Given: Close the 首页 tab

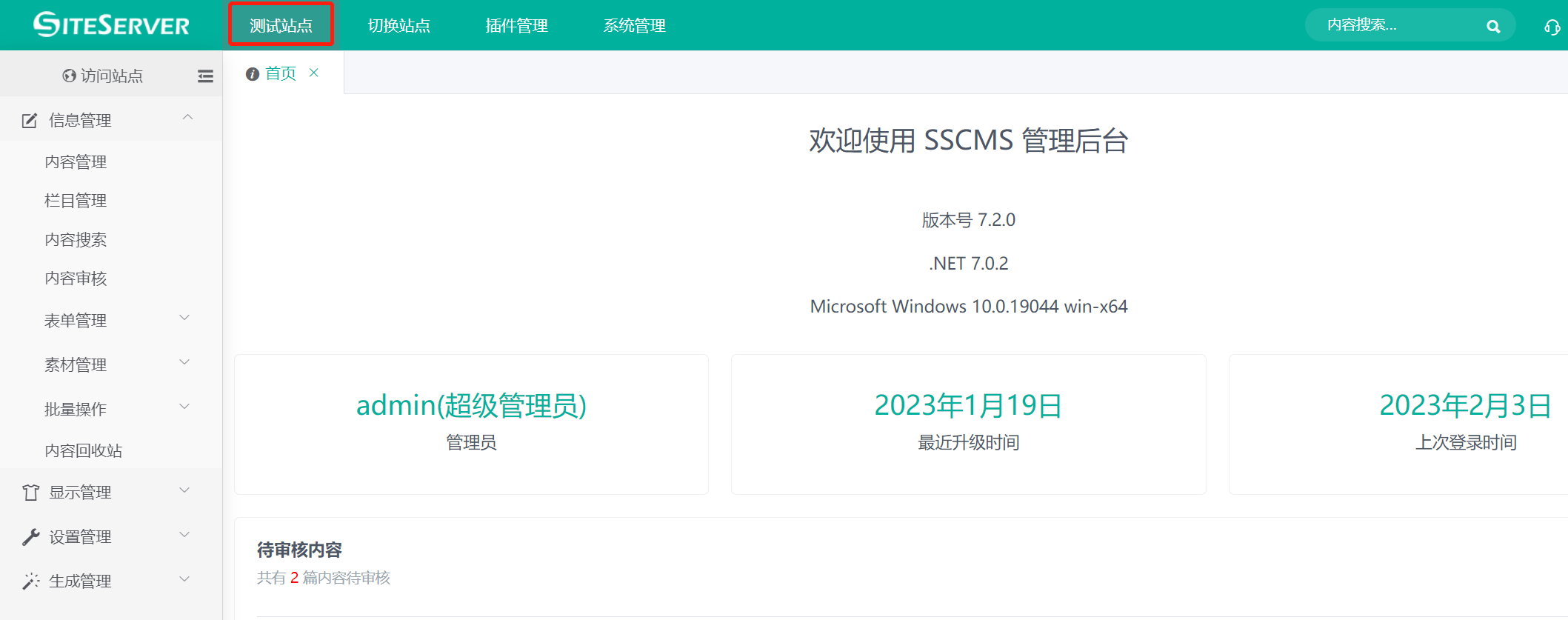Looking at the screenshot, I should (x=314, y=73).
